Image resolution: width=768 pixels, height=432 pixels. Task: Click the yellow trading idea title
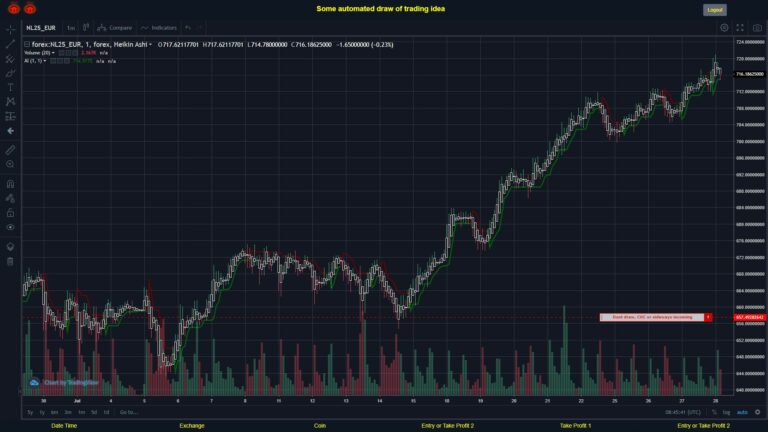click(381, 9)
